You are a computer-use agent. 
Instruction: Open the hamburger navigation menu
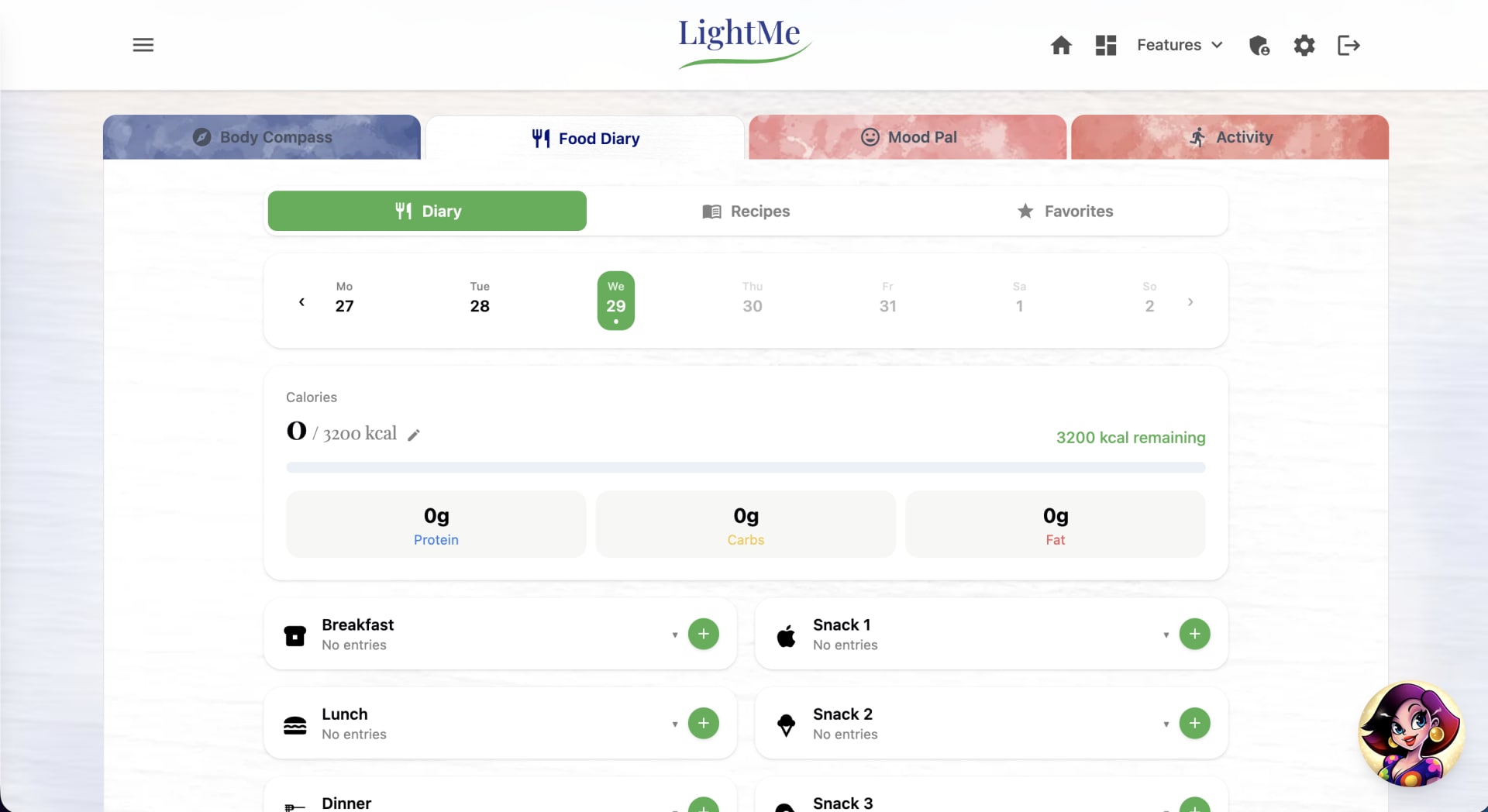click(143, 45)
